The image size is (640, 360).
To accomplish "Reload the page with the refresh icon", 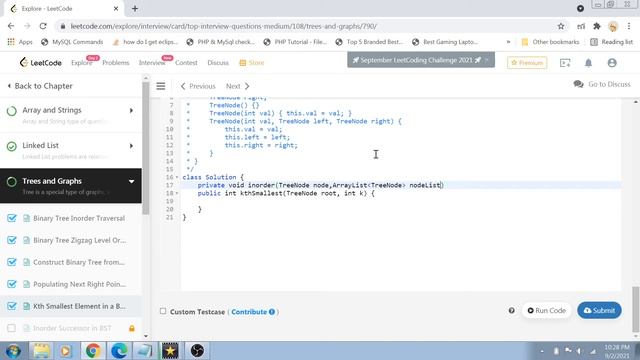I will 43,26.
